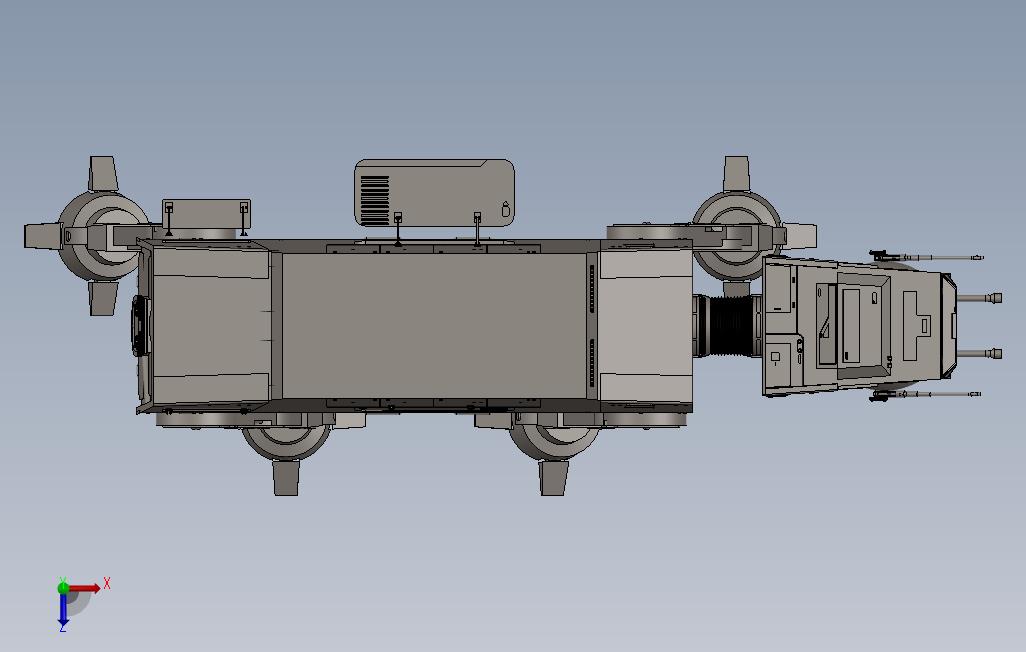1026x652 pixels.
Task: Click the red X axis arrow on triad
Action: coord(85,588)
